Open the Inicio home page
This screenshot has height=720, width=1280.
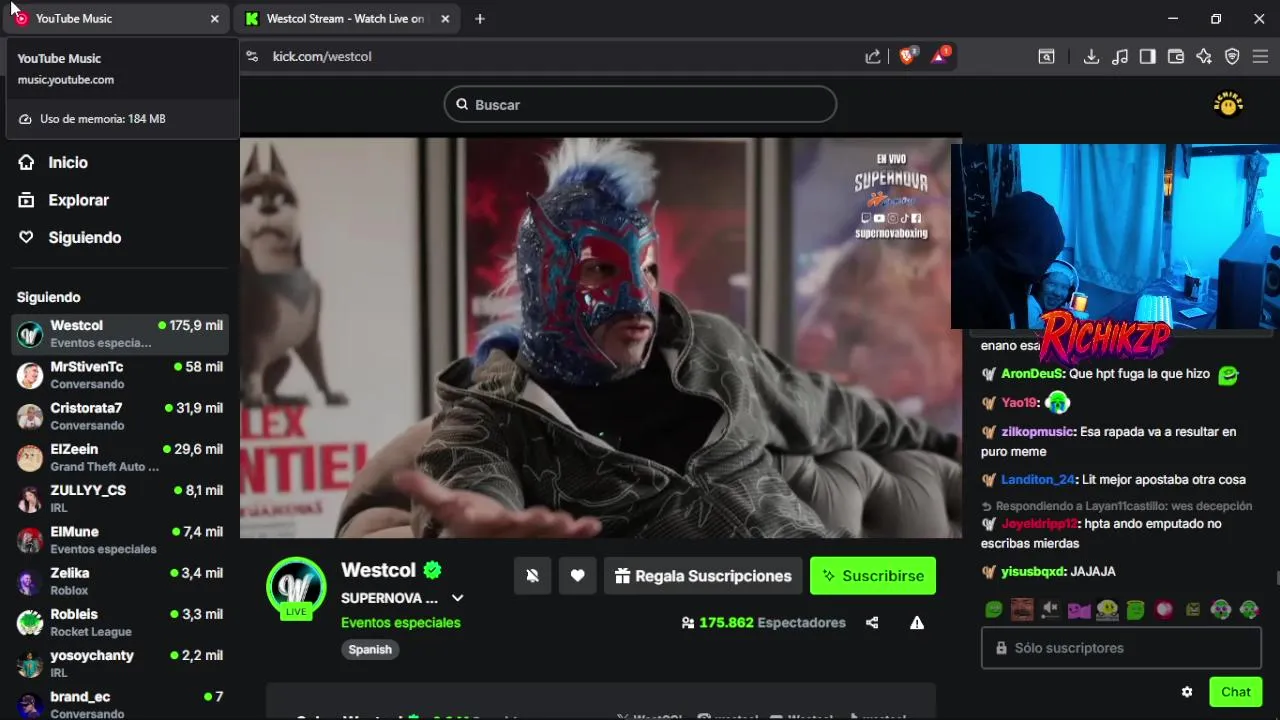tap(54, 162)
